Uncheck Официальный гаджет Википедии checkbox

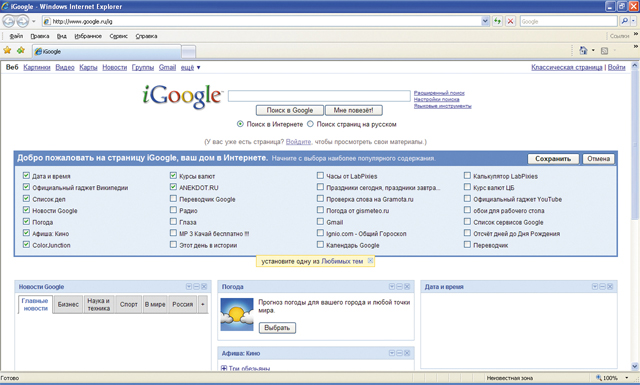[26, 187]
